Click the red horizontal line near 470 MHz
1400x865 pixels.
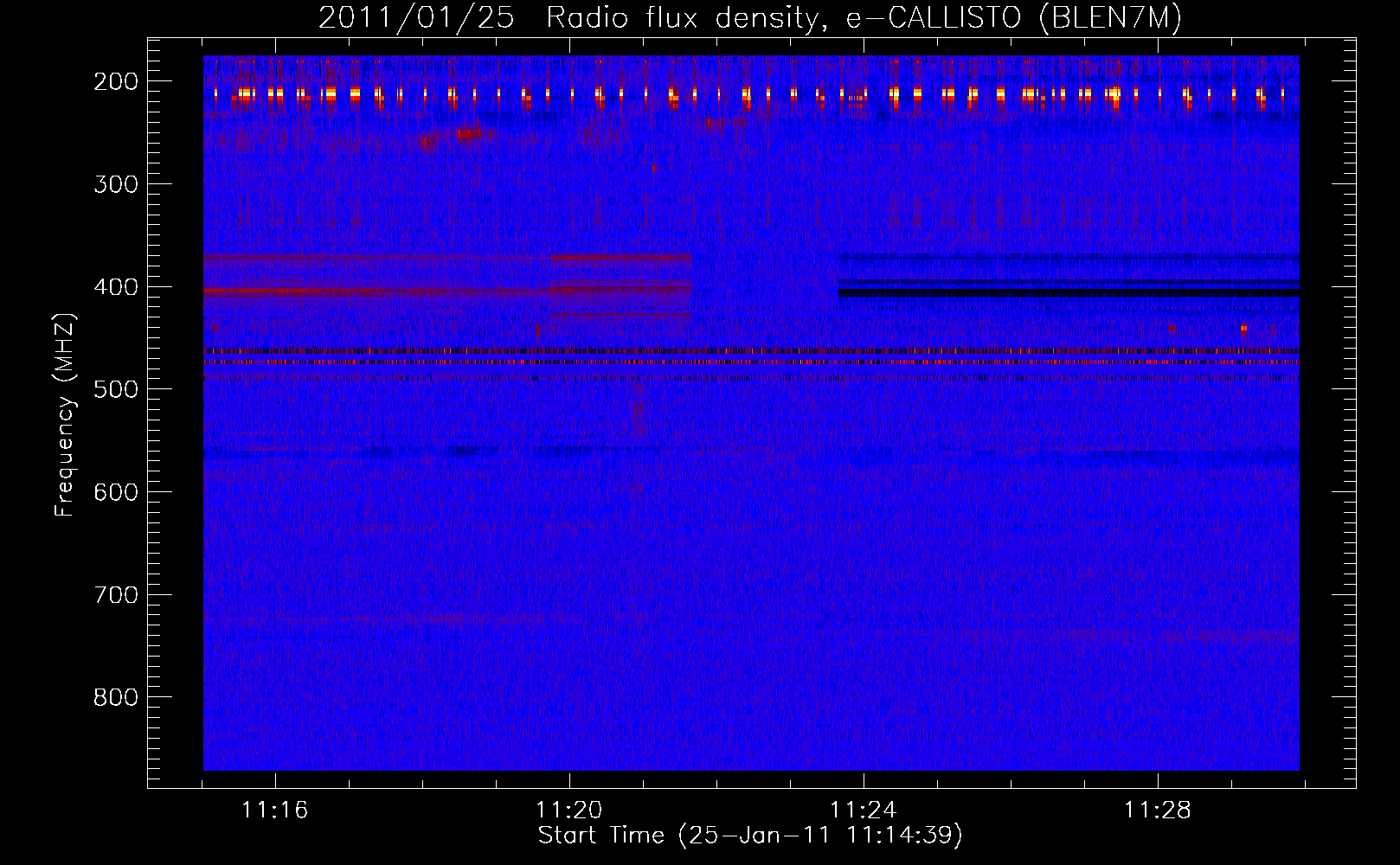[751, 362]
